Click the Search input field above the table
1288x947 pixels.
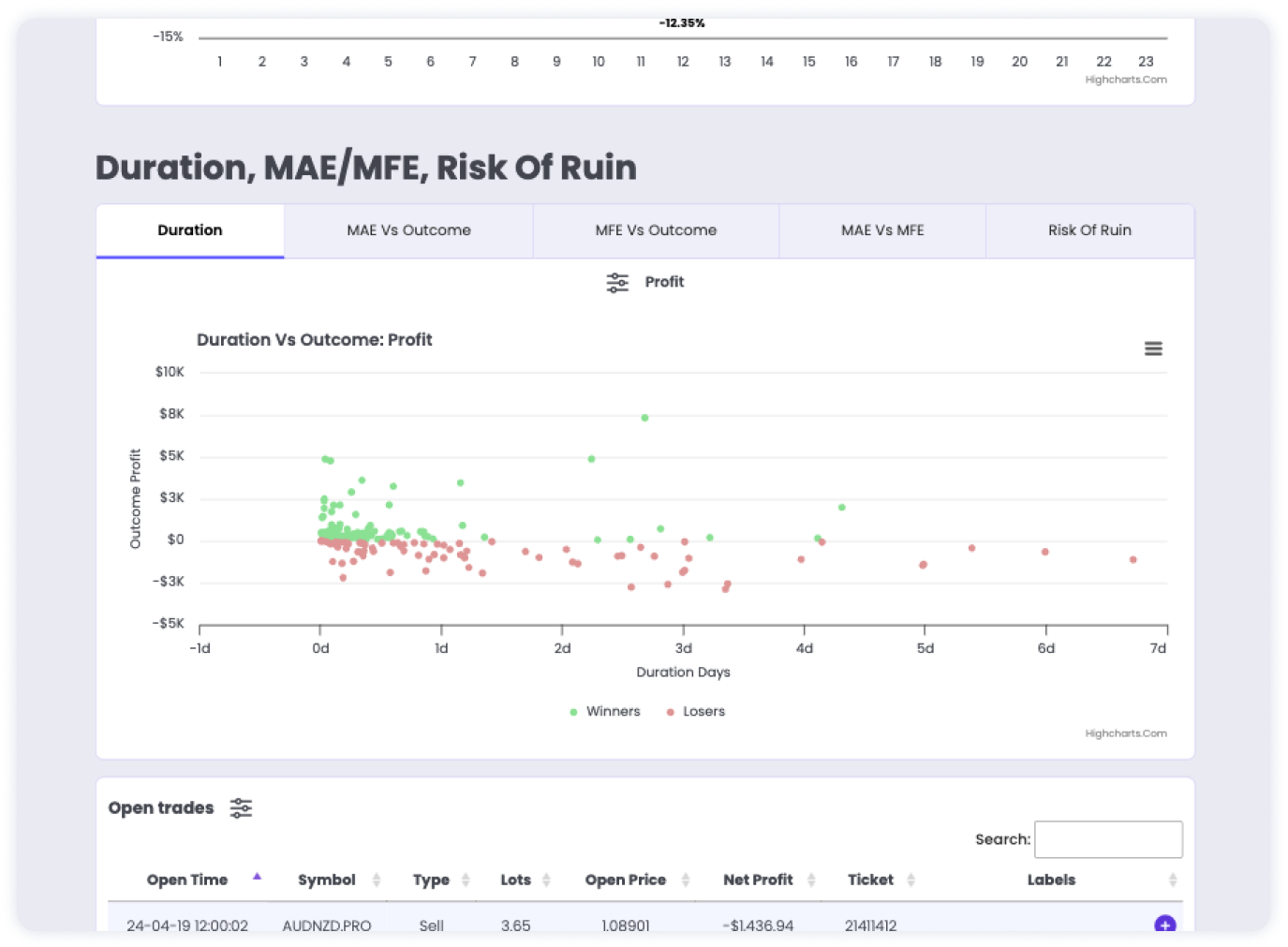[x=1108, y=839]
